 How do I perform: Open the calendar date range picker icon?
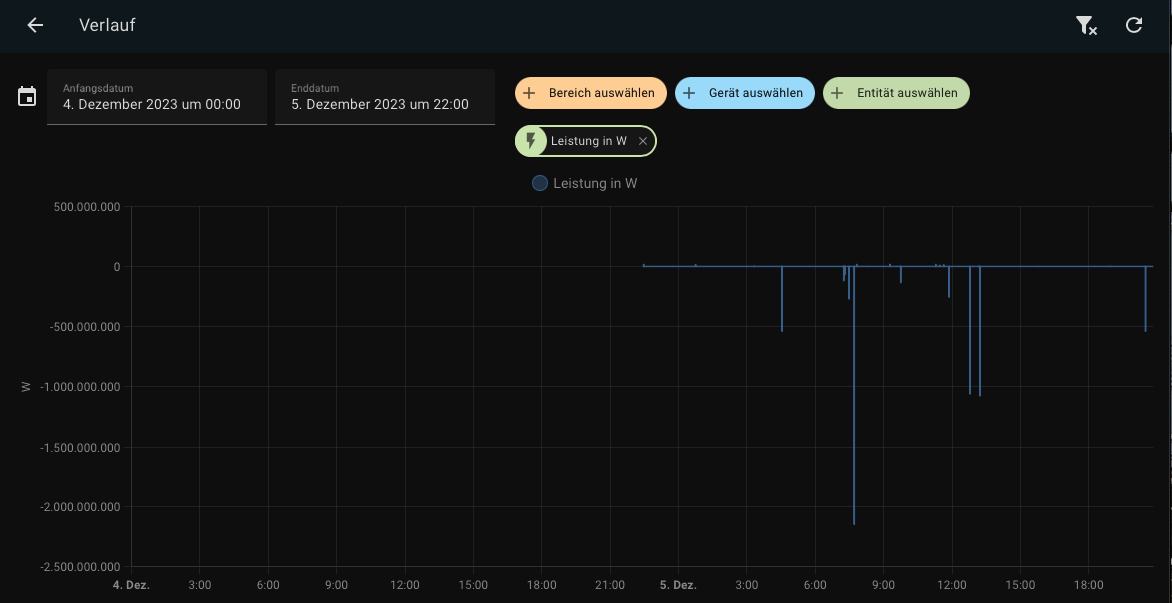click(x=27, y=97)
